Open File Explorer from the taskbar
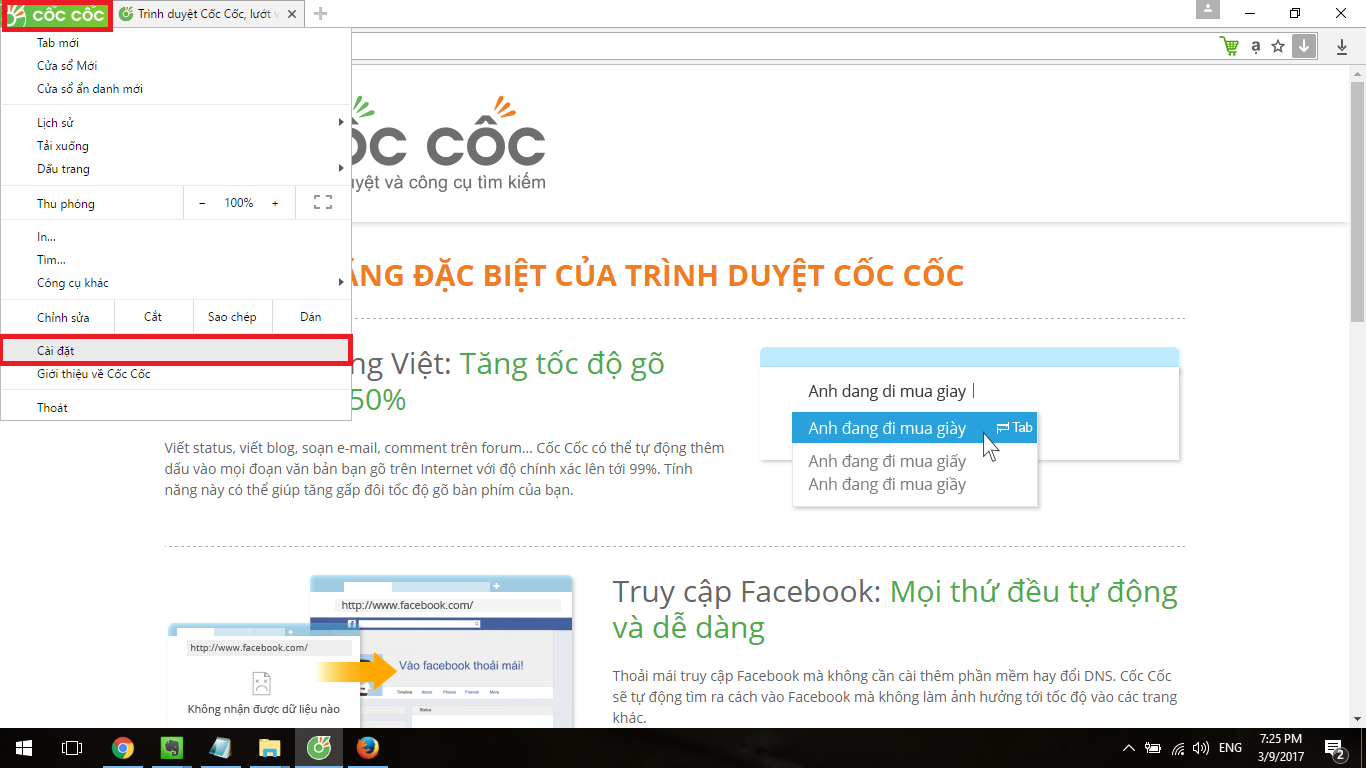 [269, 747]
